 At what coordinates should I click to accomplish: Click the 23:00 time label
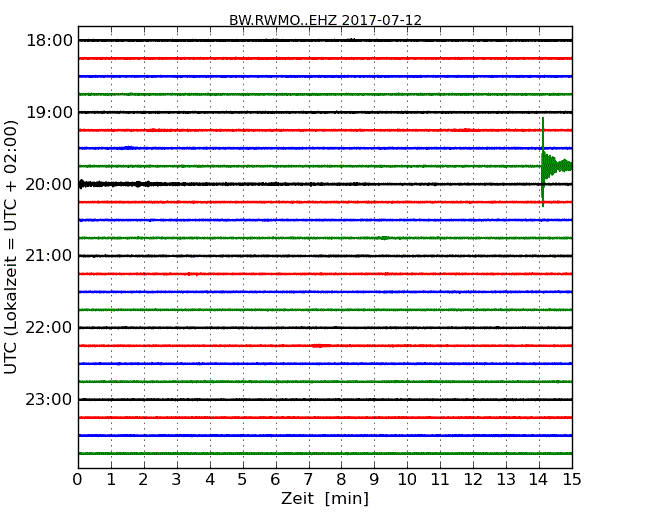(49, 399)
